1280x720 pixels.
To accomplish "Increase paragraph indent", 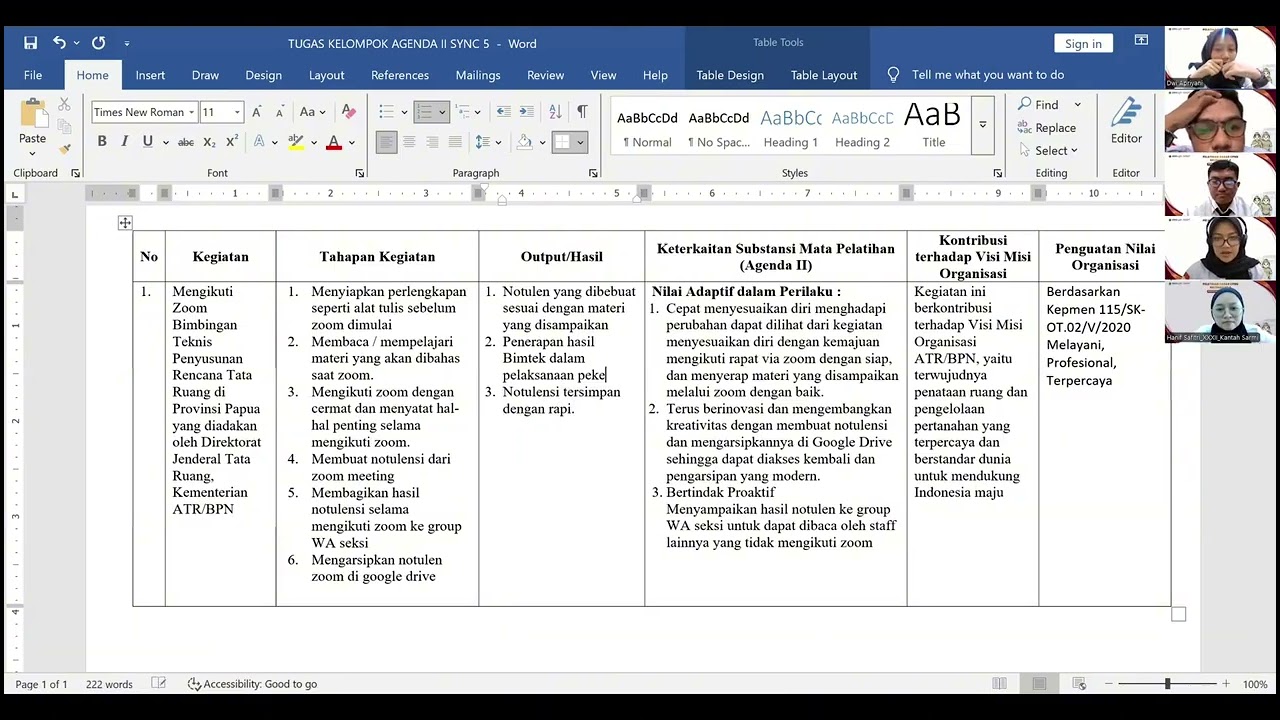I will coord(528,112).
